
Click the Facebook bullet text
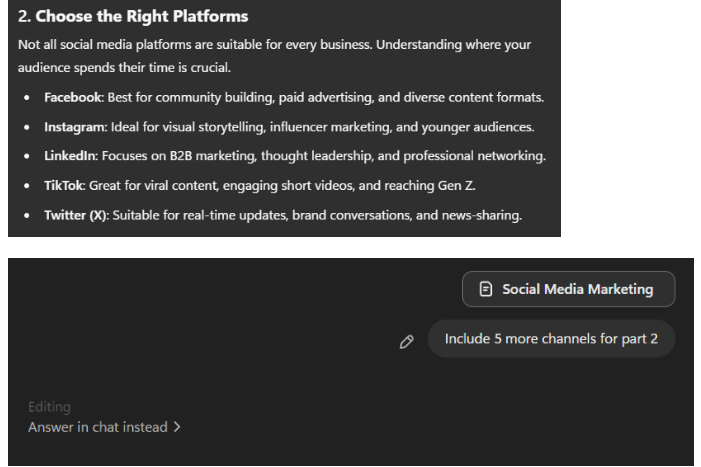click(294, 97)
